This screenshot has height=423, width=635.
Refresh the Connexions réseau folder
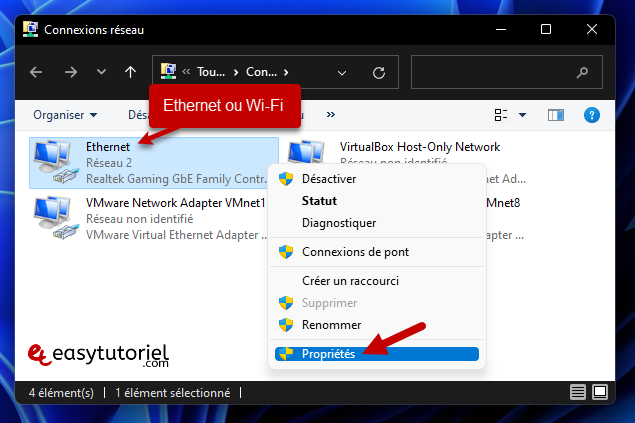click(x=379, y=73)
